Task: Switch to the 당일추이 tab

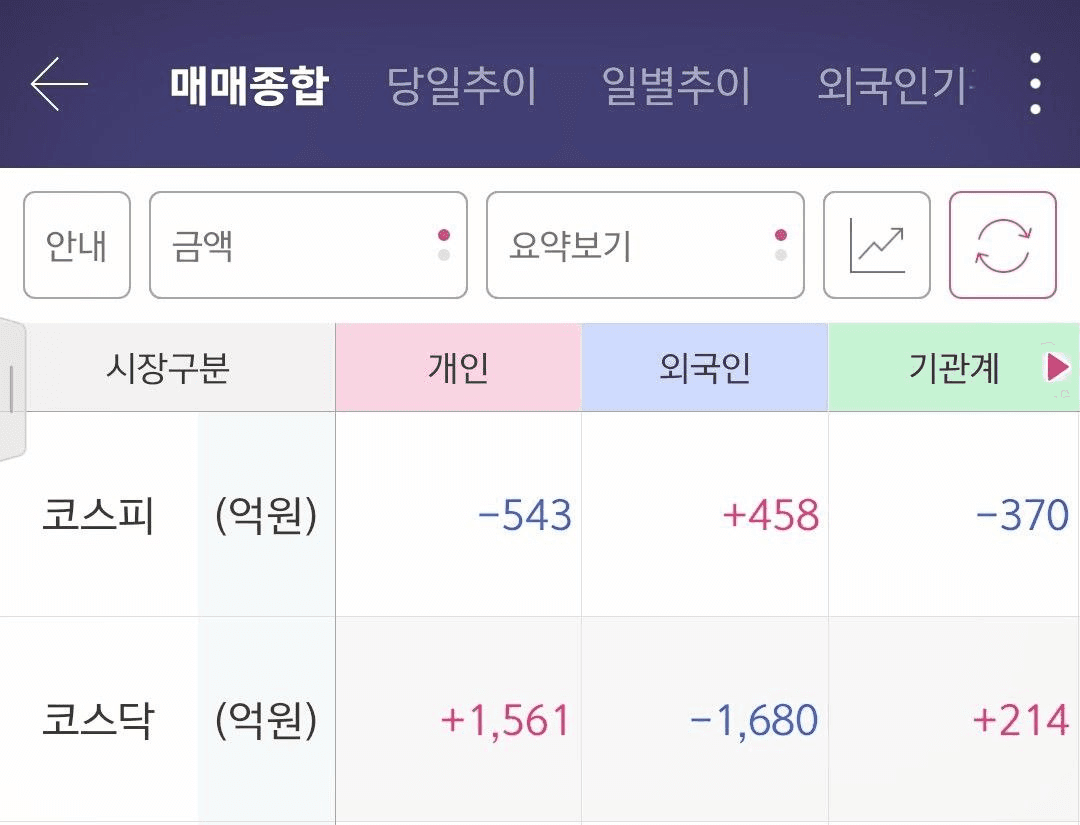Action: coord(461,86)
